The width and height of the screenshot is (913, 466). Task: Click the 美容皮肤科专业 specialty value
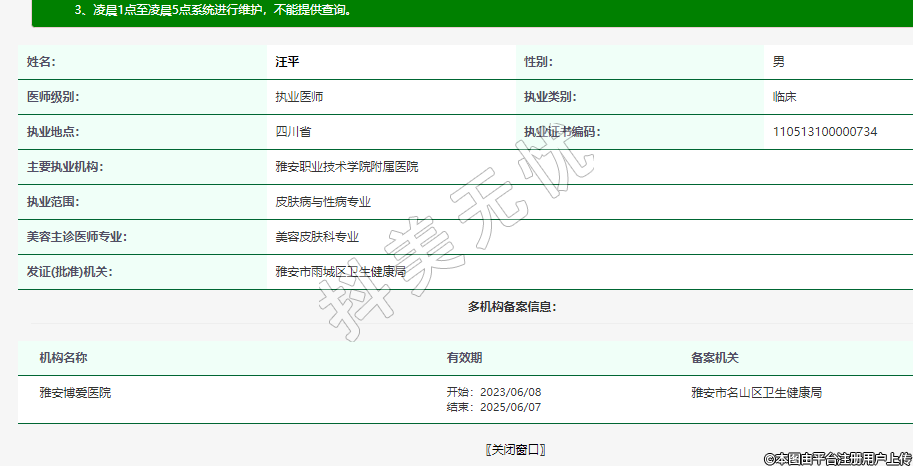click(317, 237)
